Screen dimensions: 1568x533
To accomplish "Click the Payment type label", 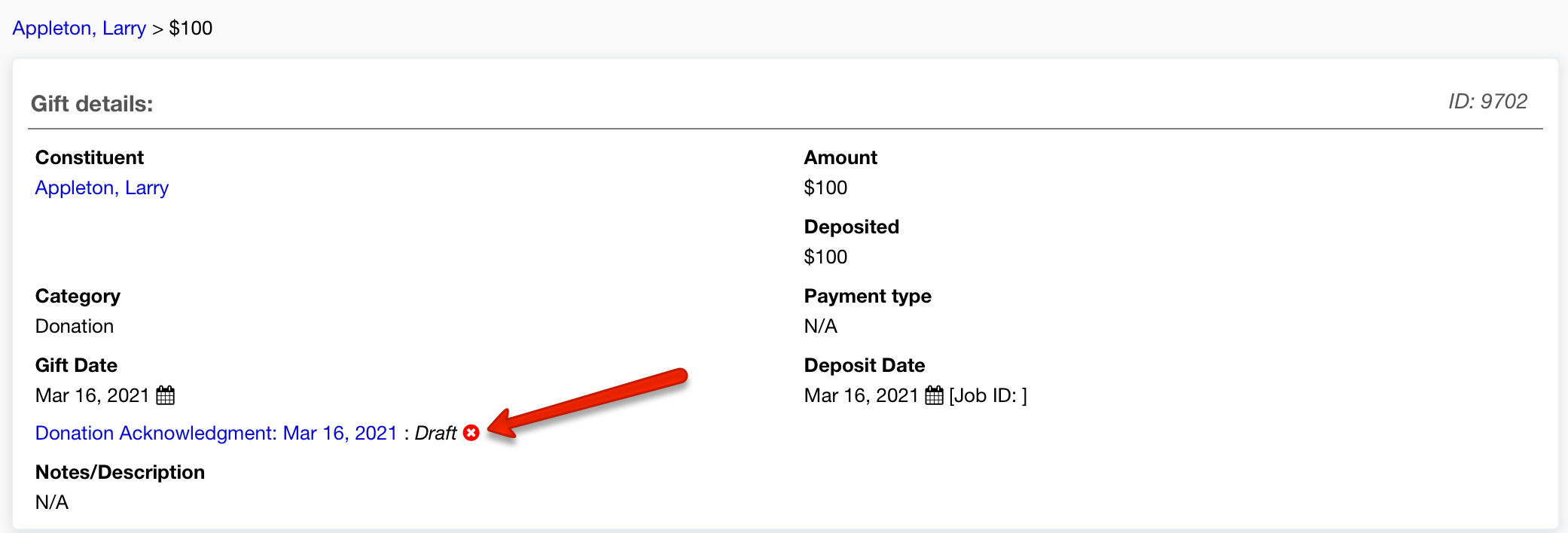I will [868, 297].
